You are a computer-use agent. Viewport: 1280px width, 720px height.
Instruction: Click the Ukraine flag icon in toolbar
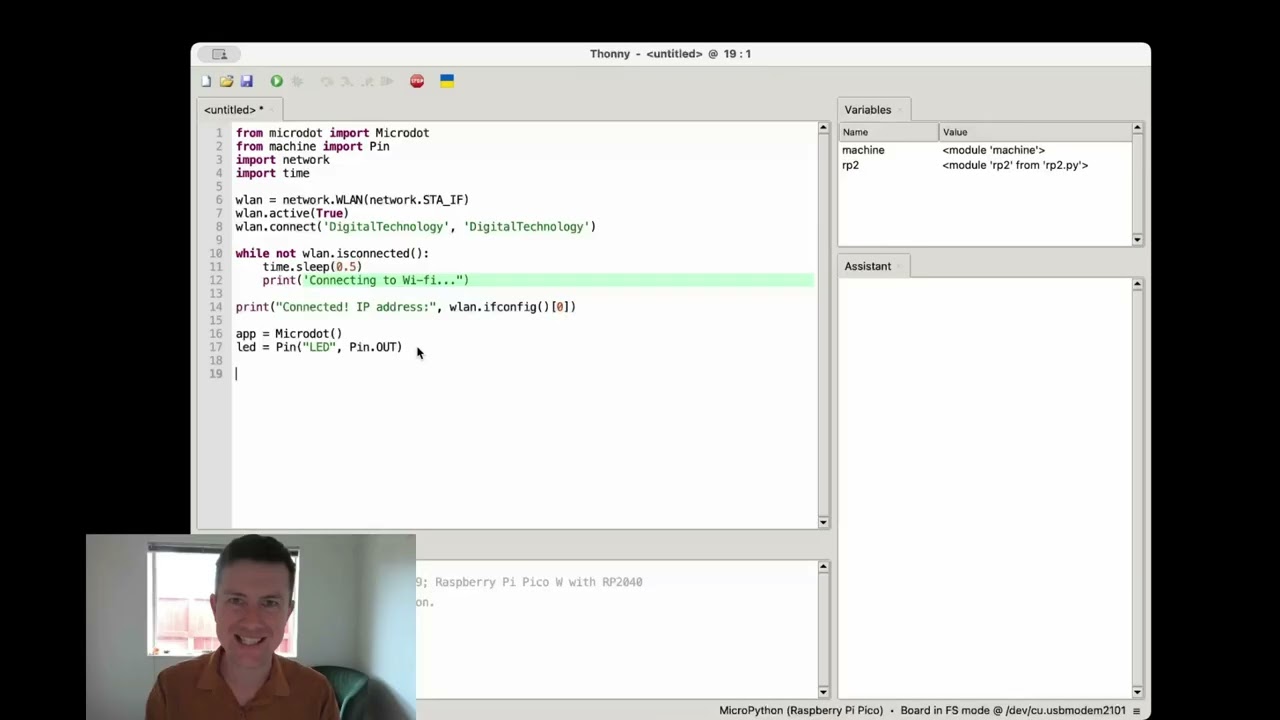(x=447, y=81)
